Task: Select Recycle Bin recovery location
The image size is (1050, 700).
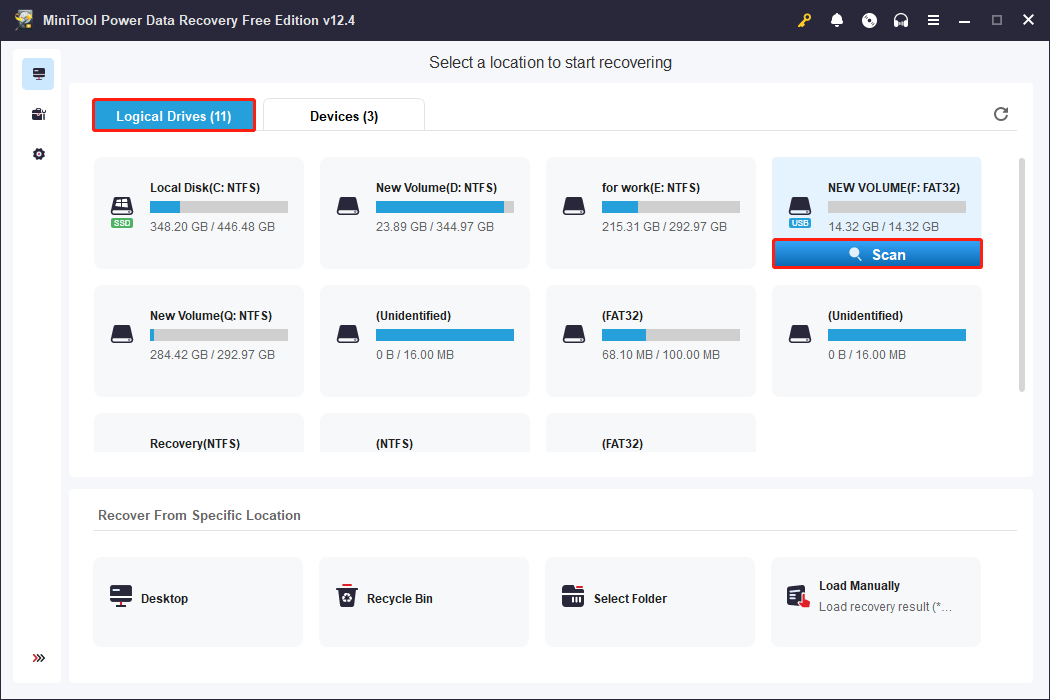Action: point(423,599)
